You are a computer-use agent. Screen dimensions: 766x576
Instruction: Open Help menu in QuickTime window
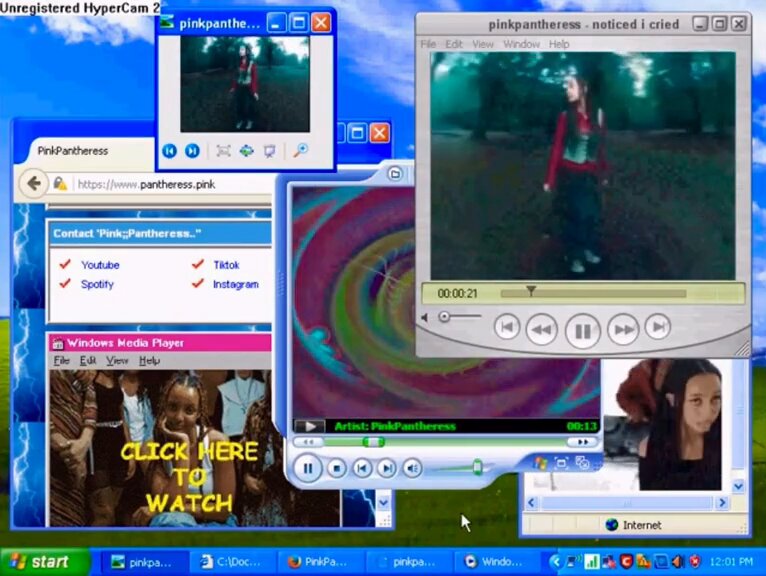coord(559,44)
